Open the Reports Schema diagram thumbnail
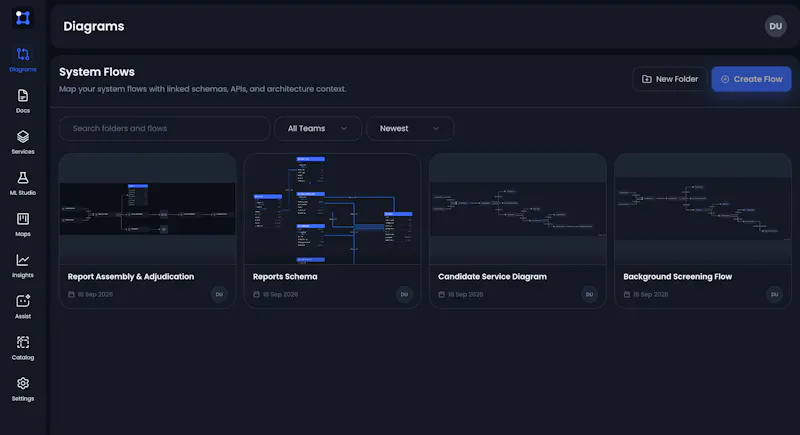Viewport: 800px width, 435px height. [x=333, y=209]
